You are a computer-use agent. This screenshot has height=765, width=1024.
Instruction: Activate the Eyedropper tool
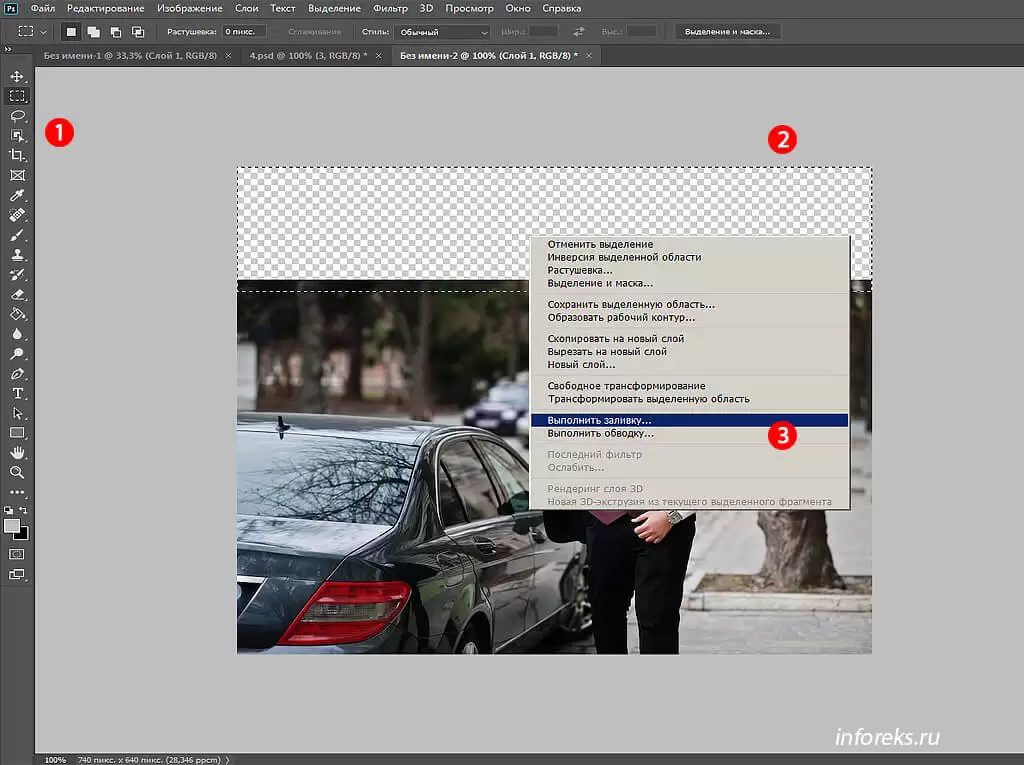point(17,195)
